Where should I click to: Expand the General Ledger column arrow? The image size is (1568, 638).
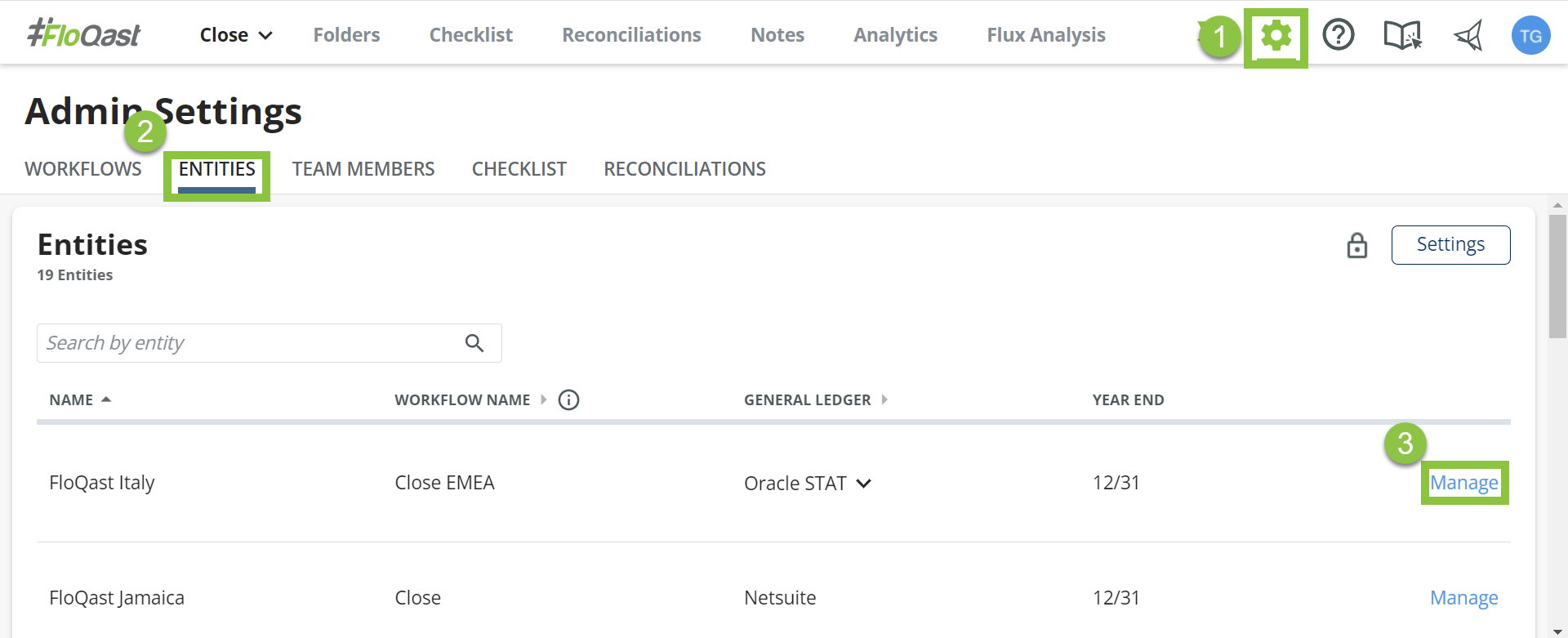point(884,399)
